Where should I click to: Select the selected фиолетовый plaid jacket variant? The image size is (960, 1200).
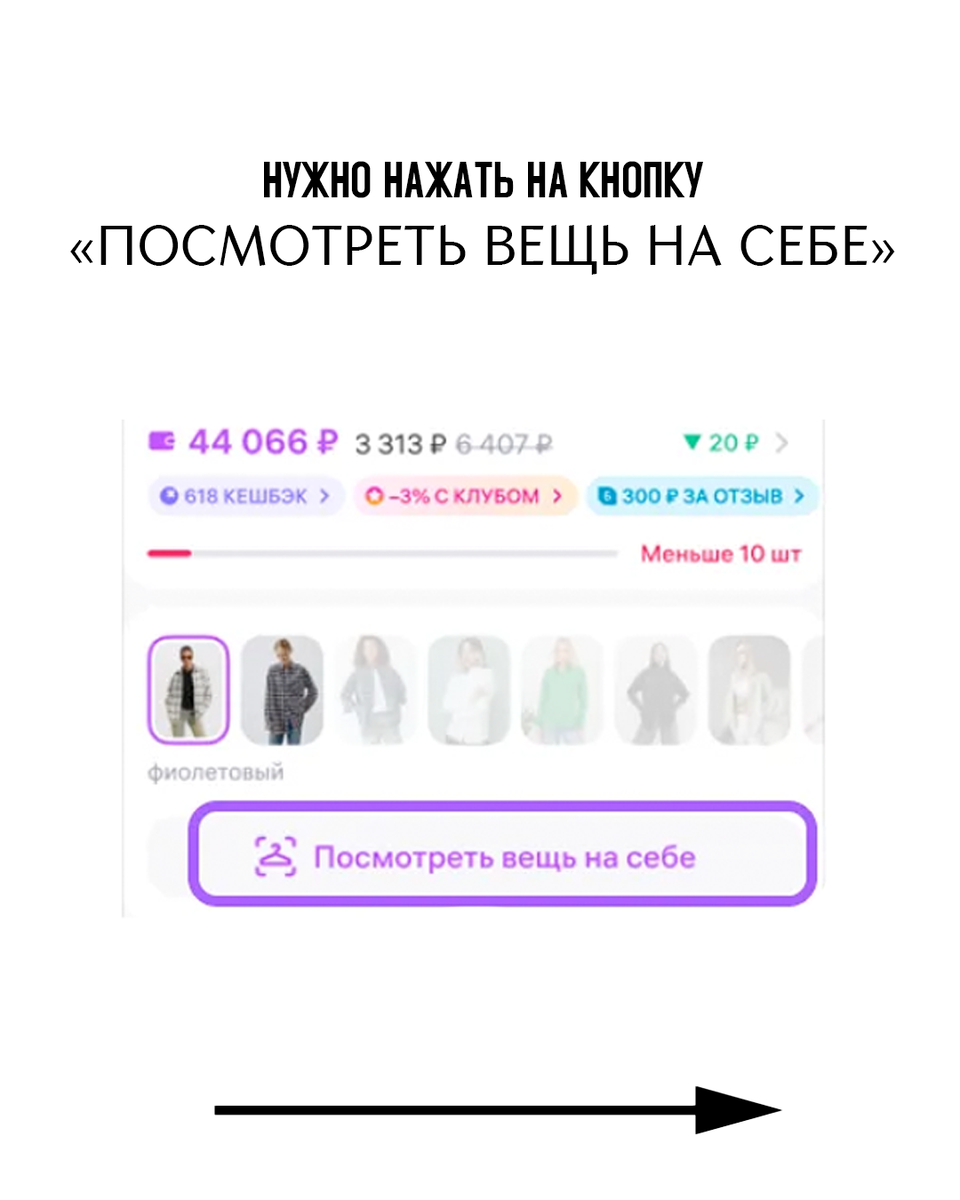pyautogui.click(x=188, y=691)
